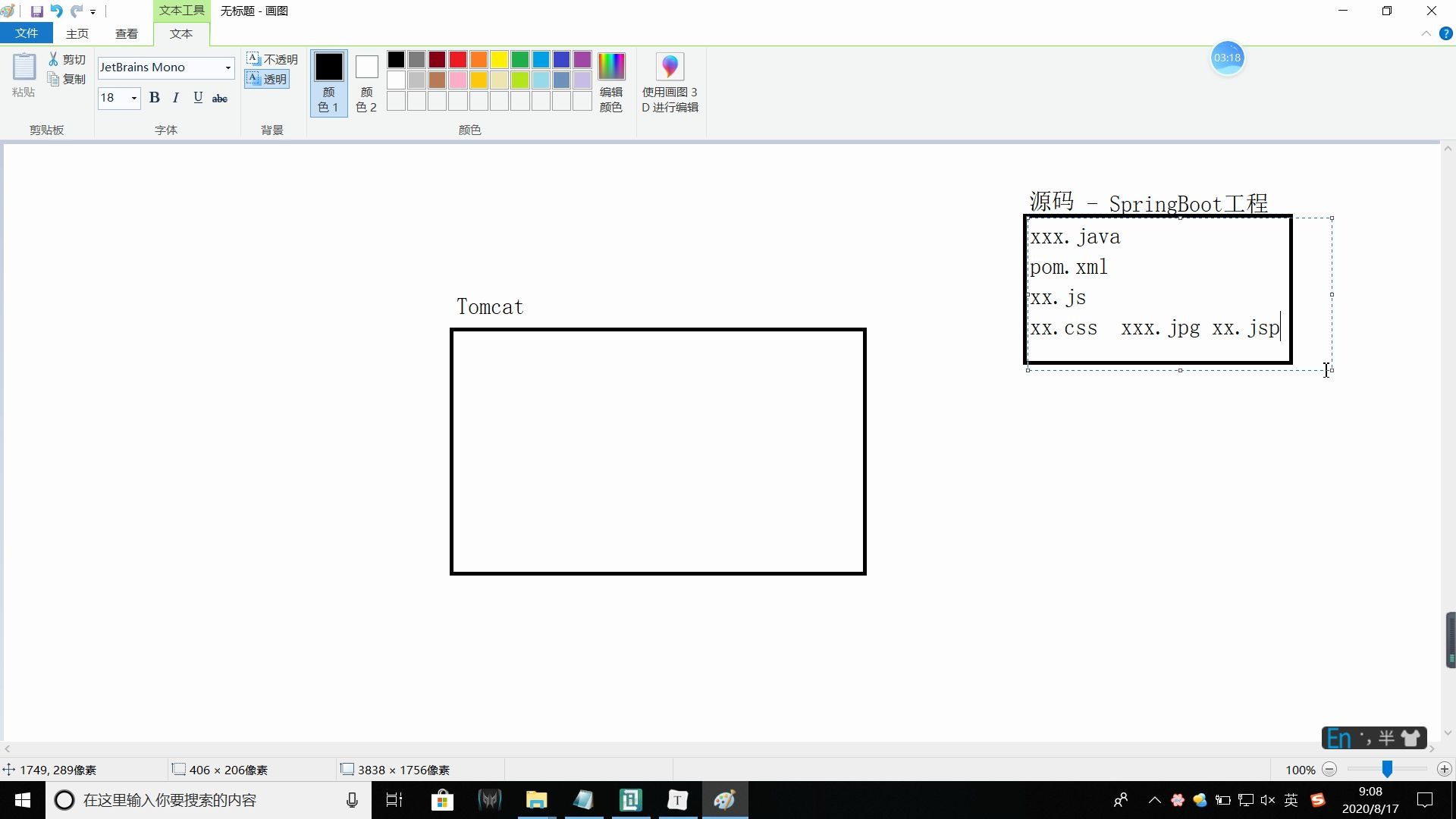1456x819 pixels.
Task: Click the strikethrough abc text icon
Action: (x=219, y=97)
